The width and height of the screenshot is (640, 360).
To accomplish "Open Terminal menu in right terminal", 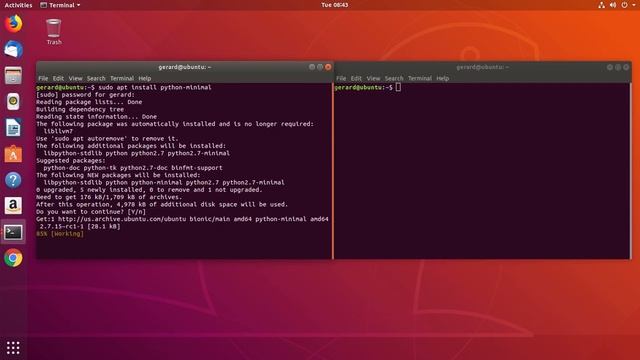I will pos(420,78).
